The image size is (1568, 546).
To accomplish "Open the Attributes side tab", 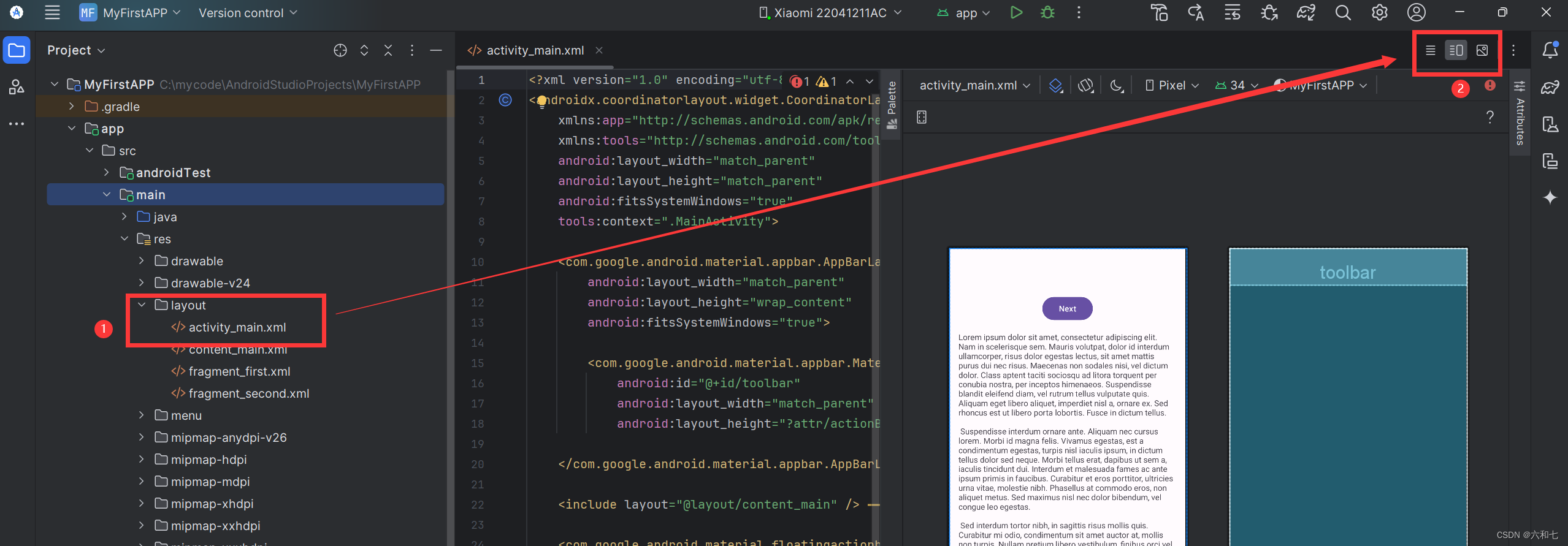I will tap(1520, 113).
